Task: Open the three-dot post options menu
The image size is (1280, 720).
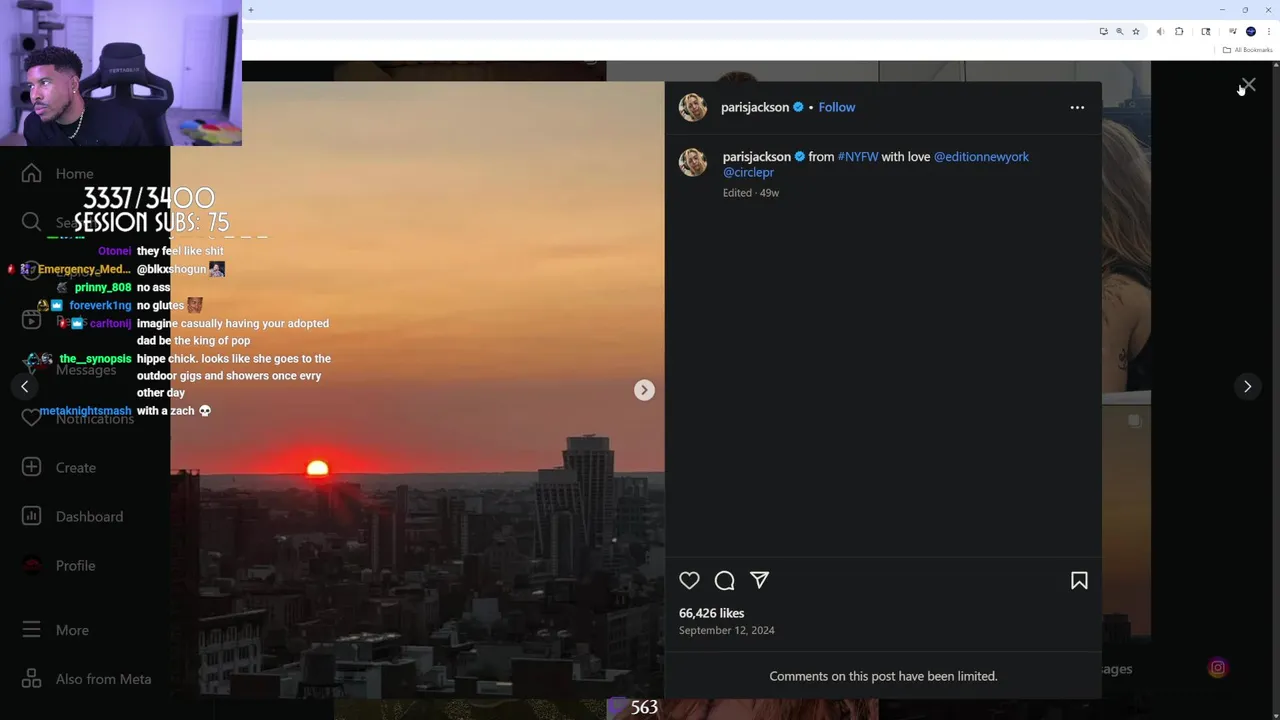Action: coord(1077,107)
